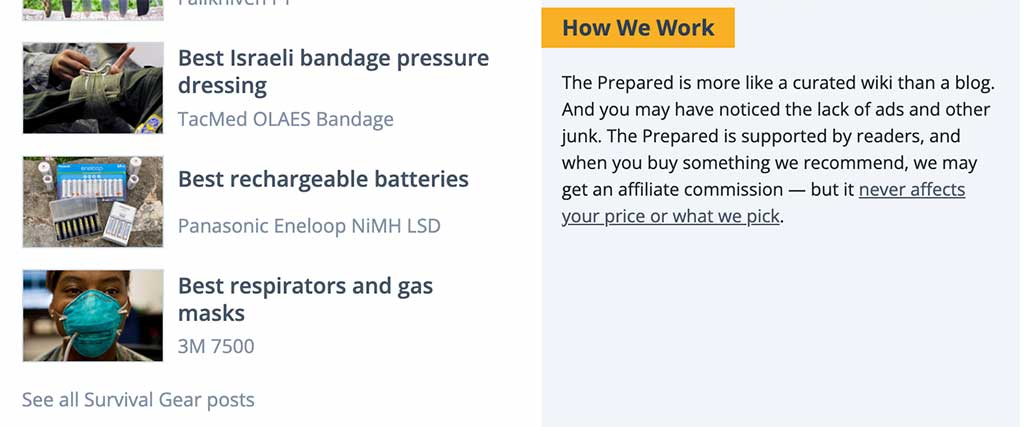Click the "TacMed OLAES Bandage" pick
This screenshot has height=427, width=1024.
(285, 120)
